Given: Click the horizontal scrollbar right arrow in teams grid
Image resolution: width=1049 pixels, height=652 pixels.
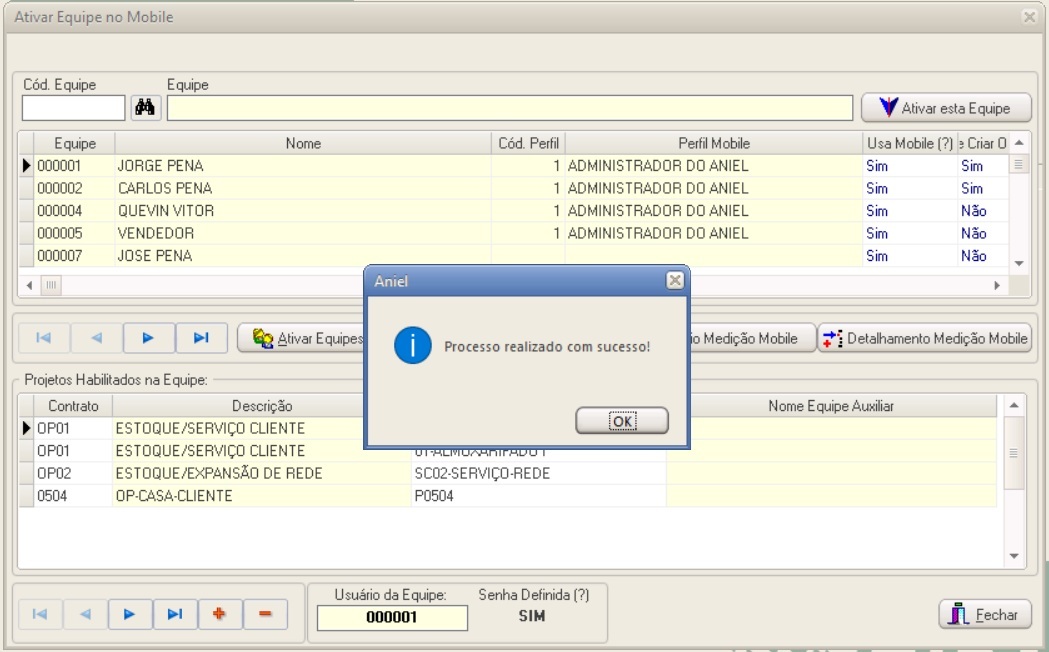Looking at the screenshot, I should 997,285.
